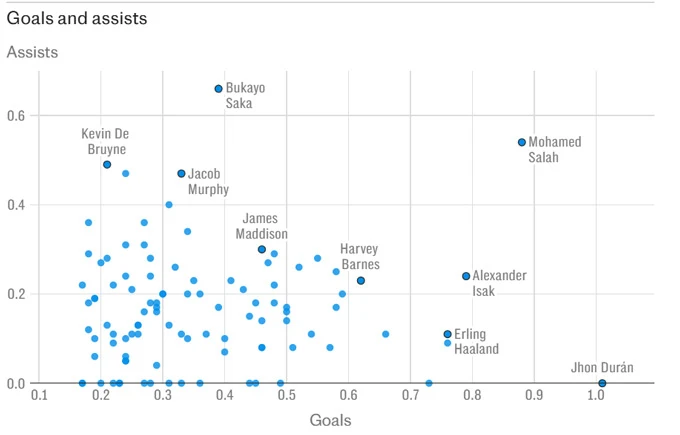Click the "Assists" y-axis title
This screenshot has height=435, width=680.
pyautogui.click(x=33, y=51)
